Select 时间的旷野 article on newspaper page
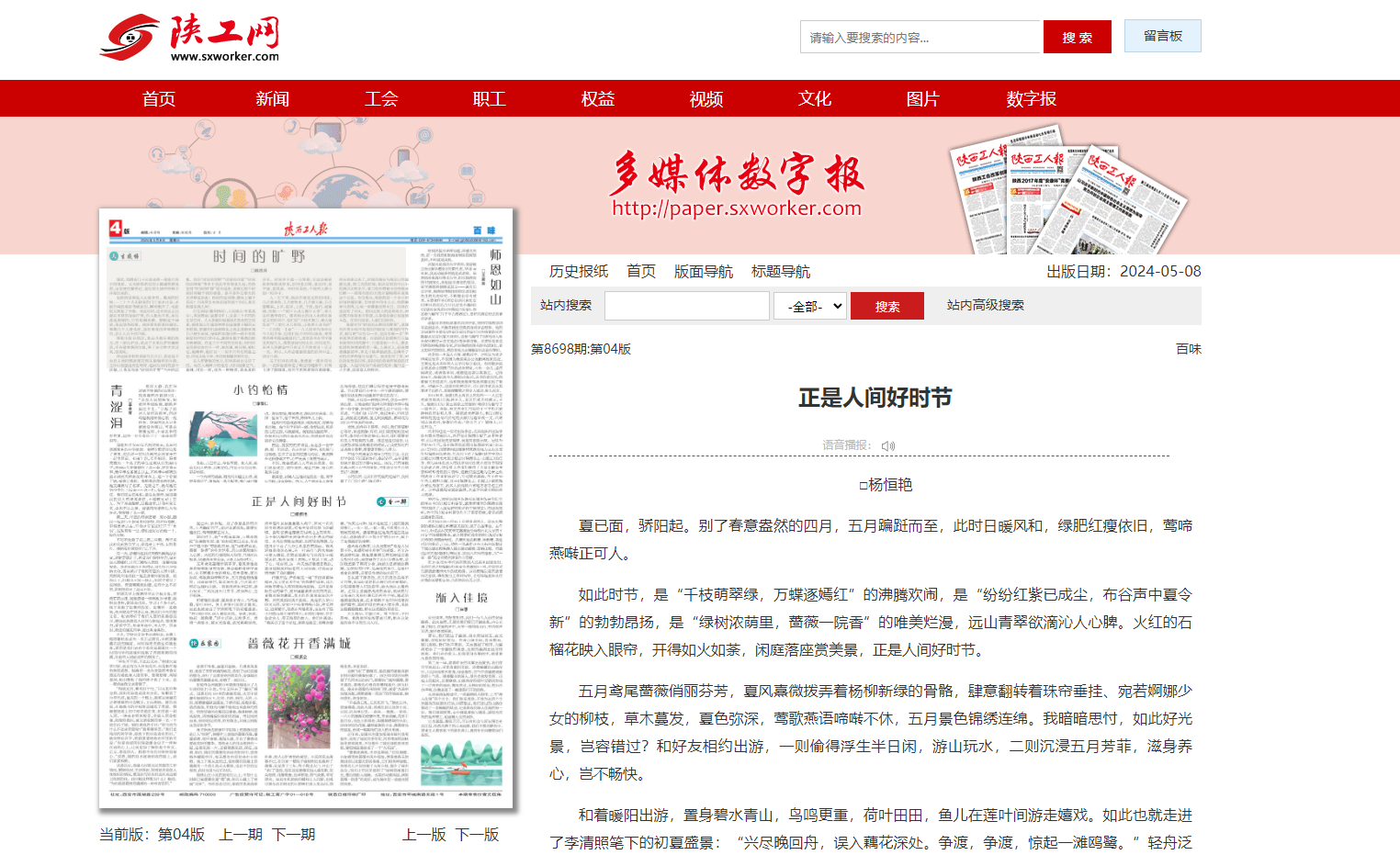The image size is (1400, 855). click(x=259, y=256)
